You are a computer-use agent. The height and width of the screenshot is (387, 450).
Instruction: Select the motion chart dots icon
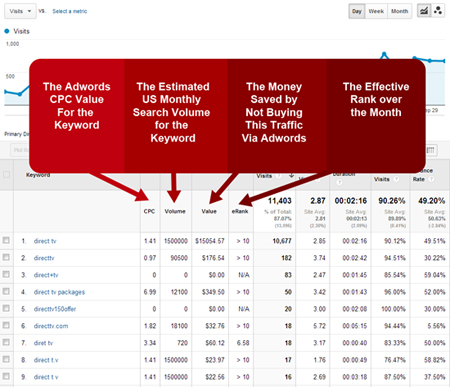click(x=438, y=11)
